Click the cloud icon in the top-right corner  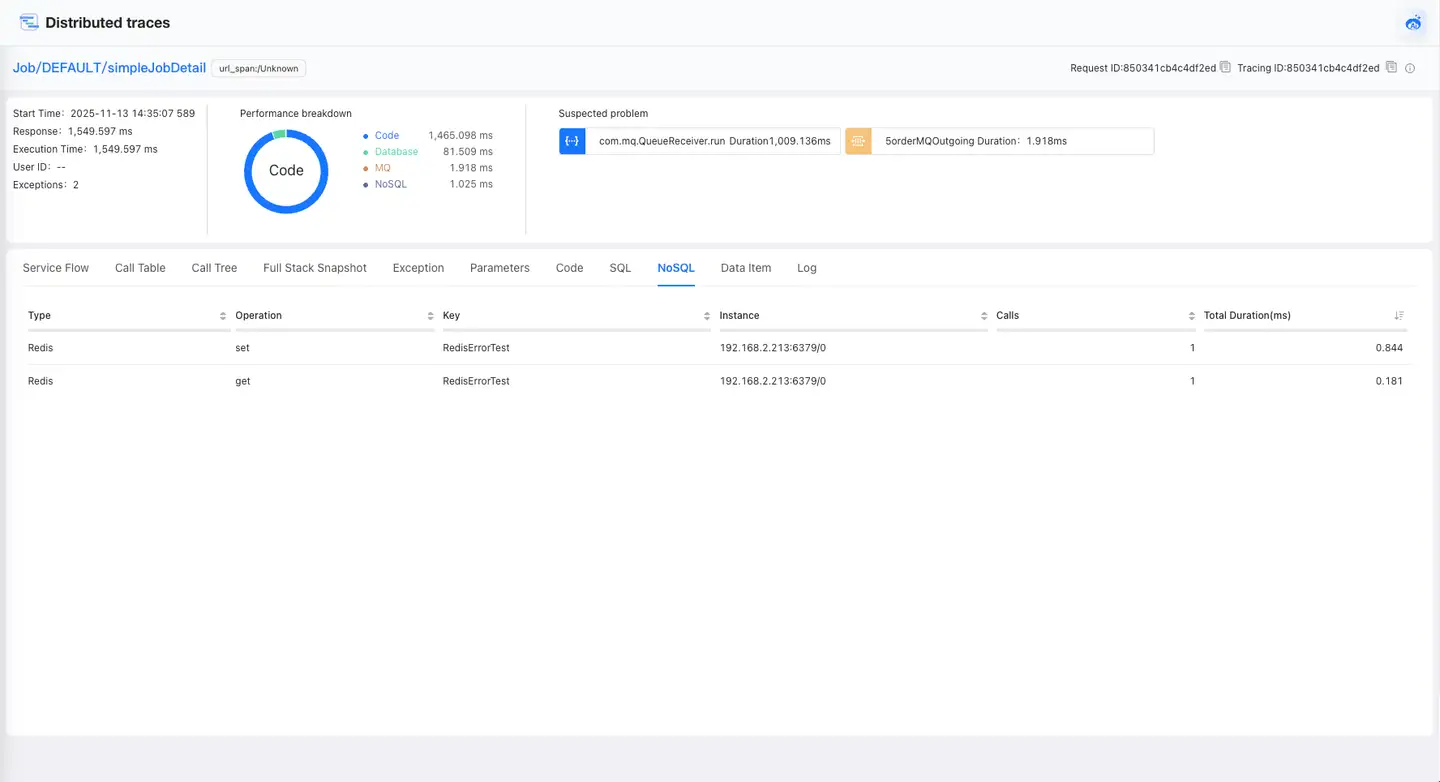1413,22
